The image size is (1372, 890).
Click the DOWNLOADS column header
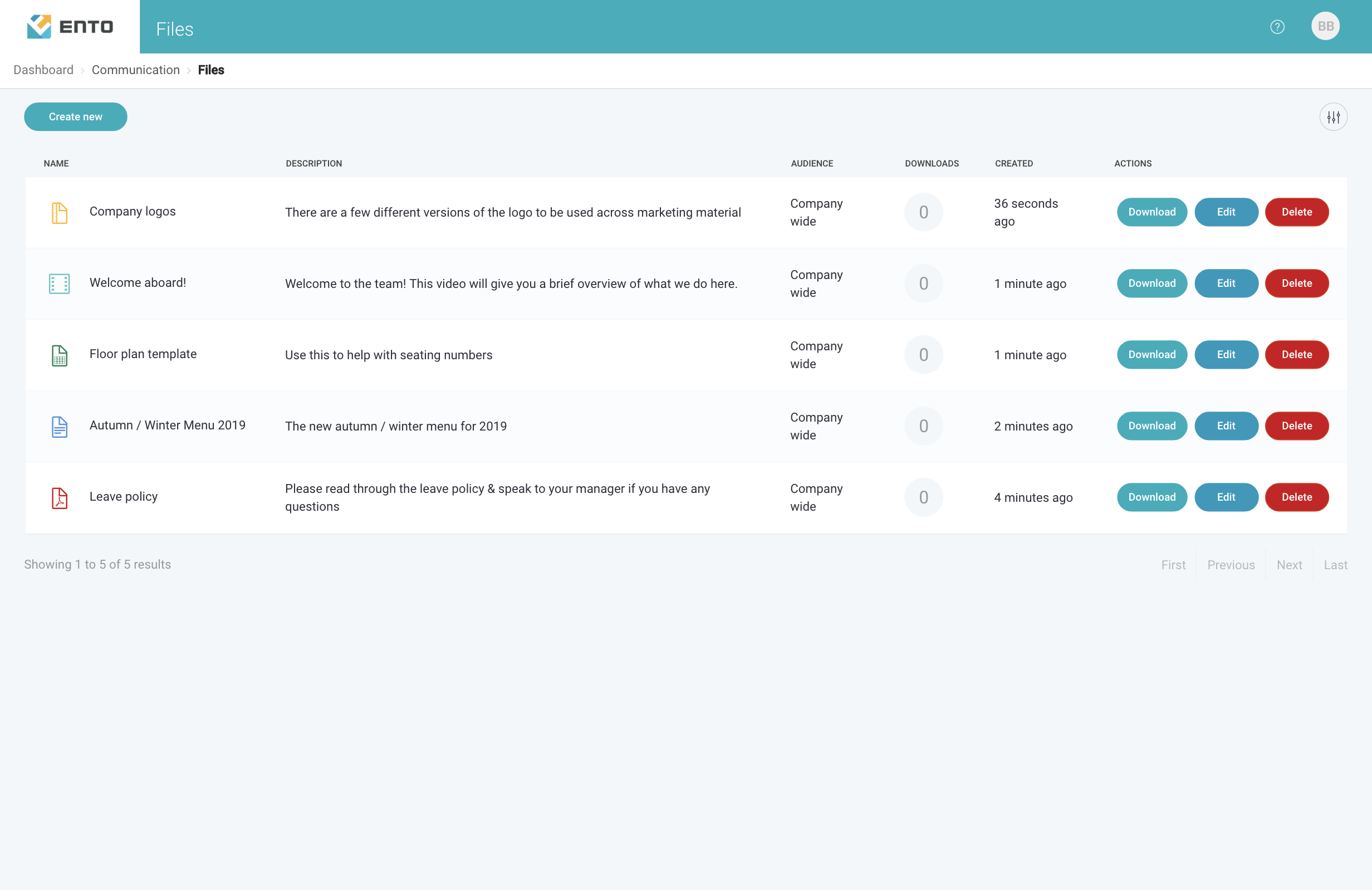pyautogui.click(x=932, y=164)
